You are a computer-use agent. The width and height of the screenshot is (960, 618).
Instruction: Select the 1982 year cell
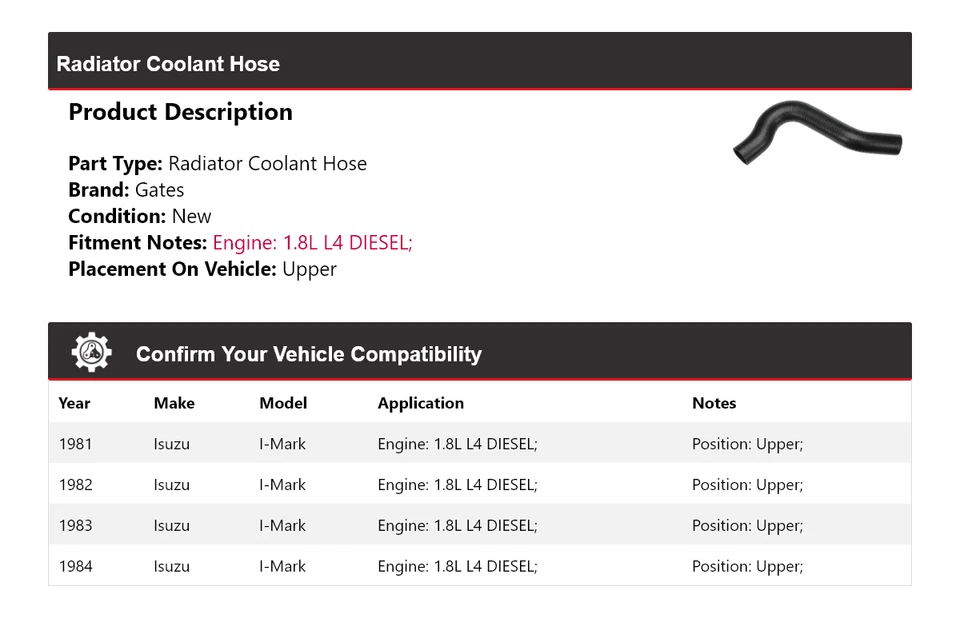point(75,485)
